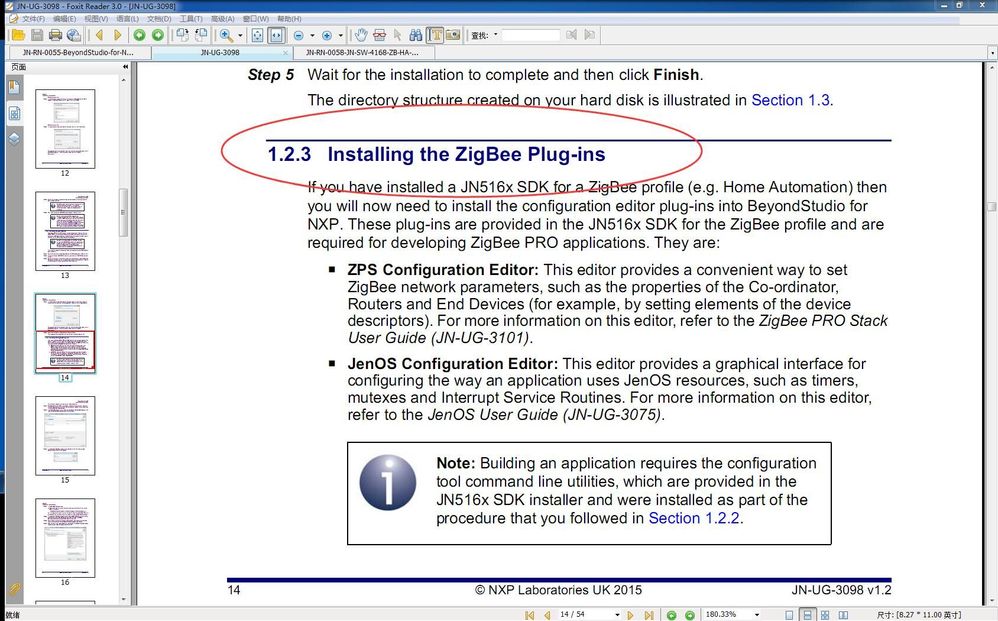Click the status bar Previous View green button

[671, 615]
